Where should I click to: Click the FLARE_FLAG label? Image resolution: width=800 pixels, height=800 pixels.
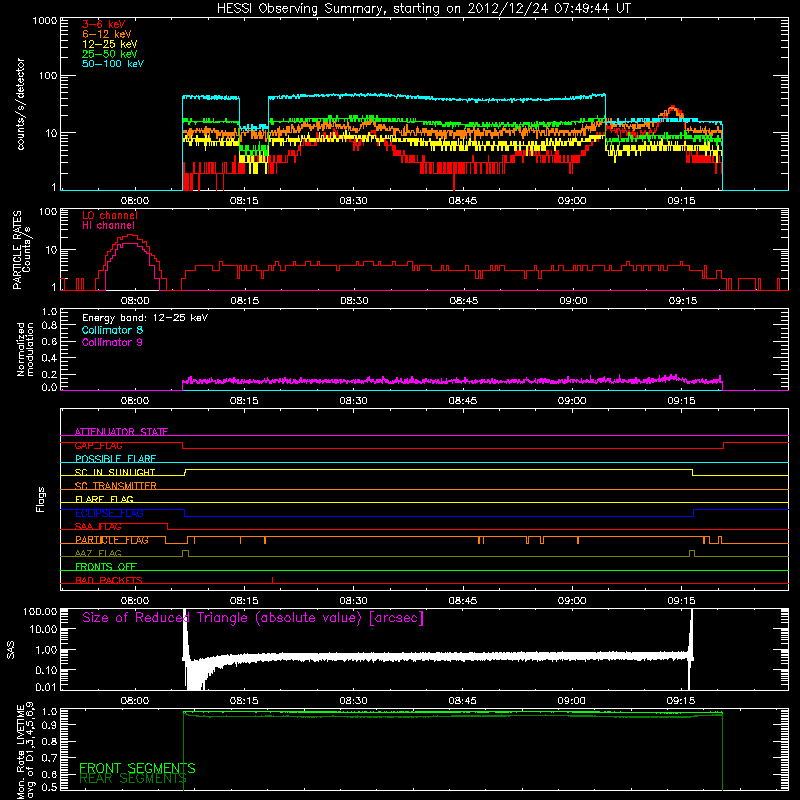[104, 499]
